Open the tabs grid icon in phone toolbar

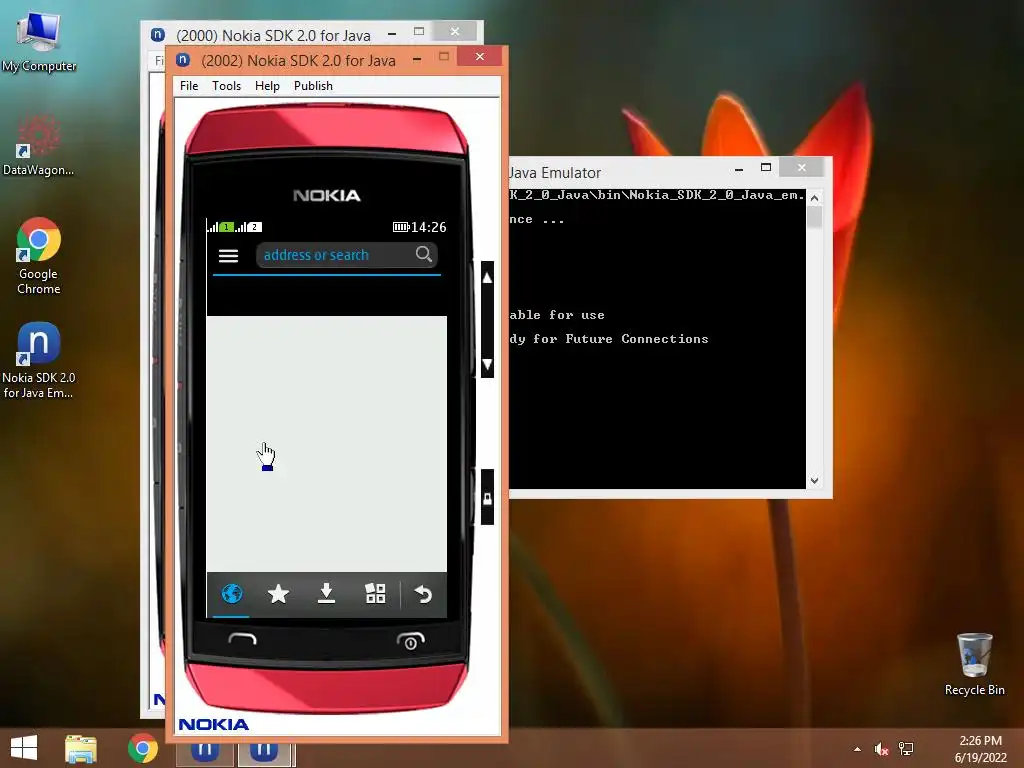[x=375, y=594]
